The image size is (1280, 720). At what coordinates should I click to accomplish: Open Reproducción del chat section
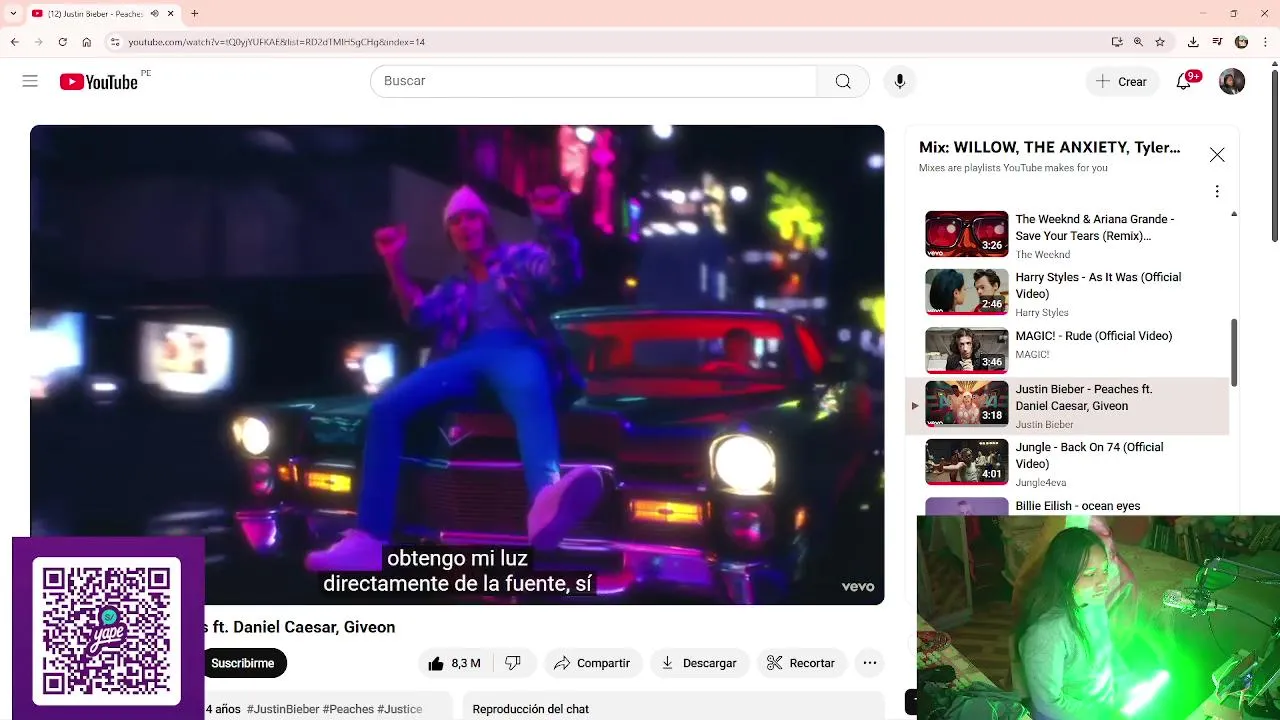(x=531, y=709)
